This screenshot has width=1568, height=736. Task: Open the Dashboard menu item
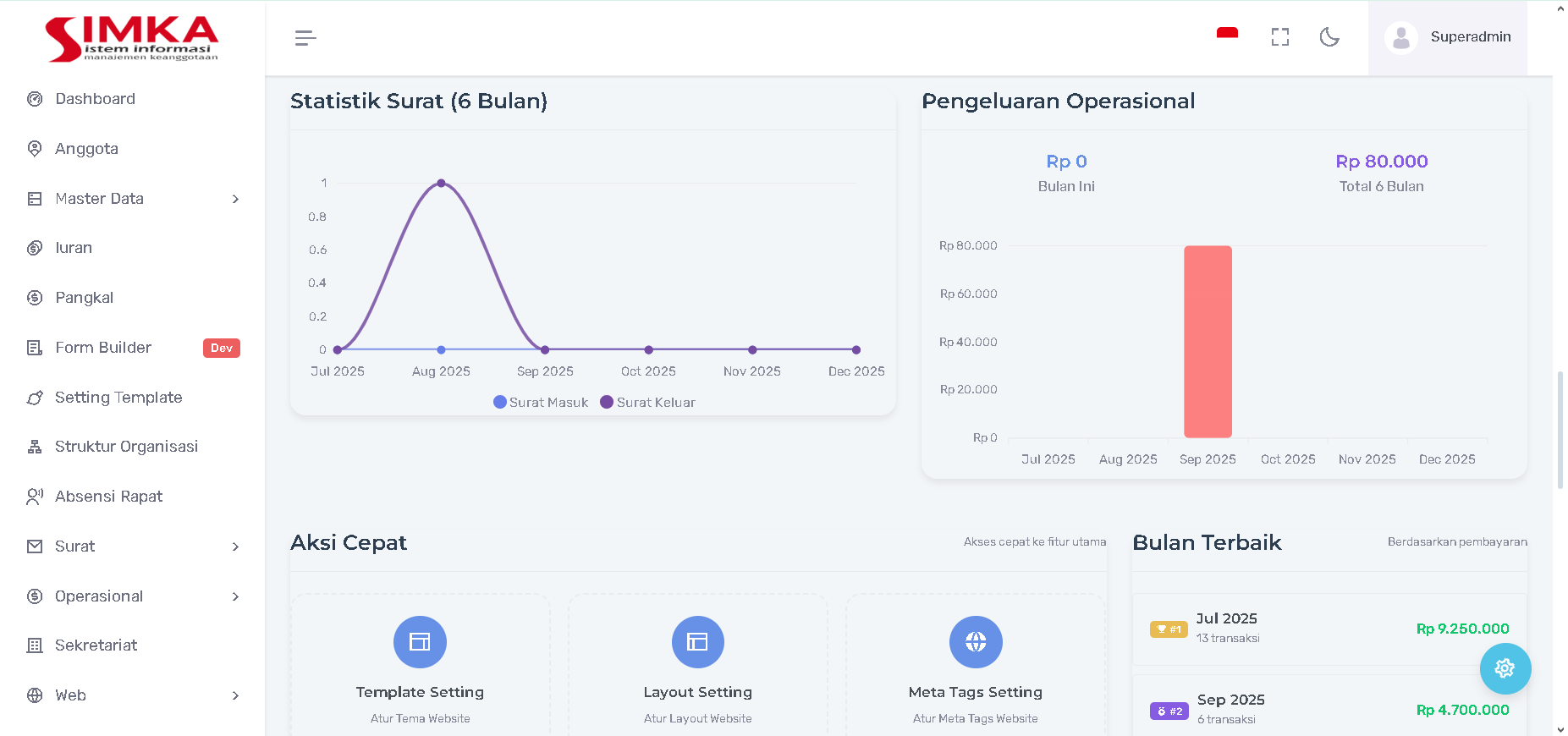click(95, 99)
